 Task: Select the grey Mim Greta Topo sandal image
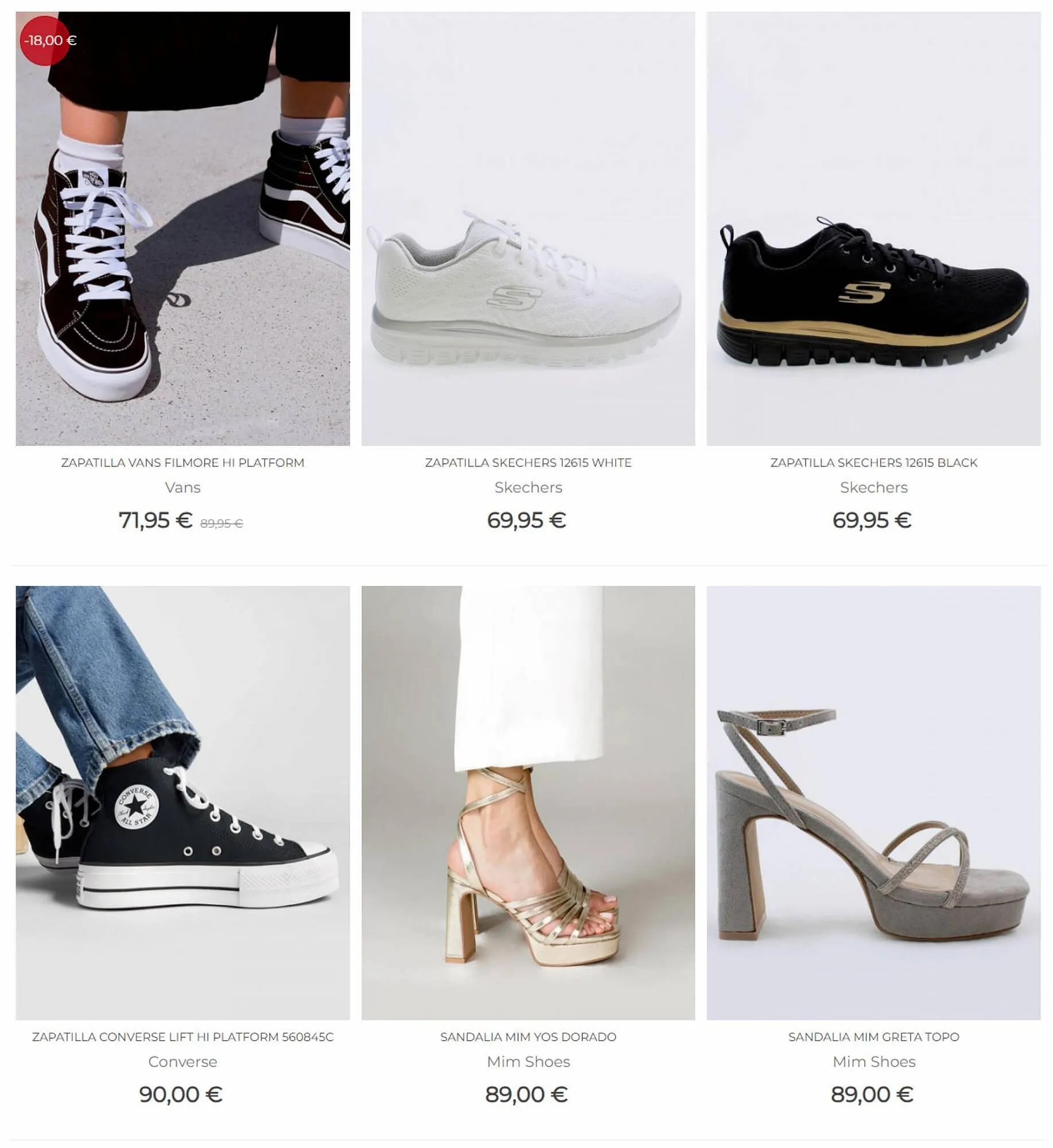coord(873,802)
